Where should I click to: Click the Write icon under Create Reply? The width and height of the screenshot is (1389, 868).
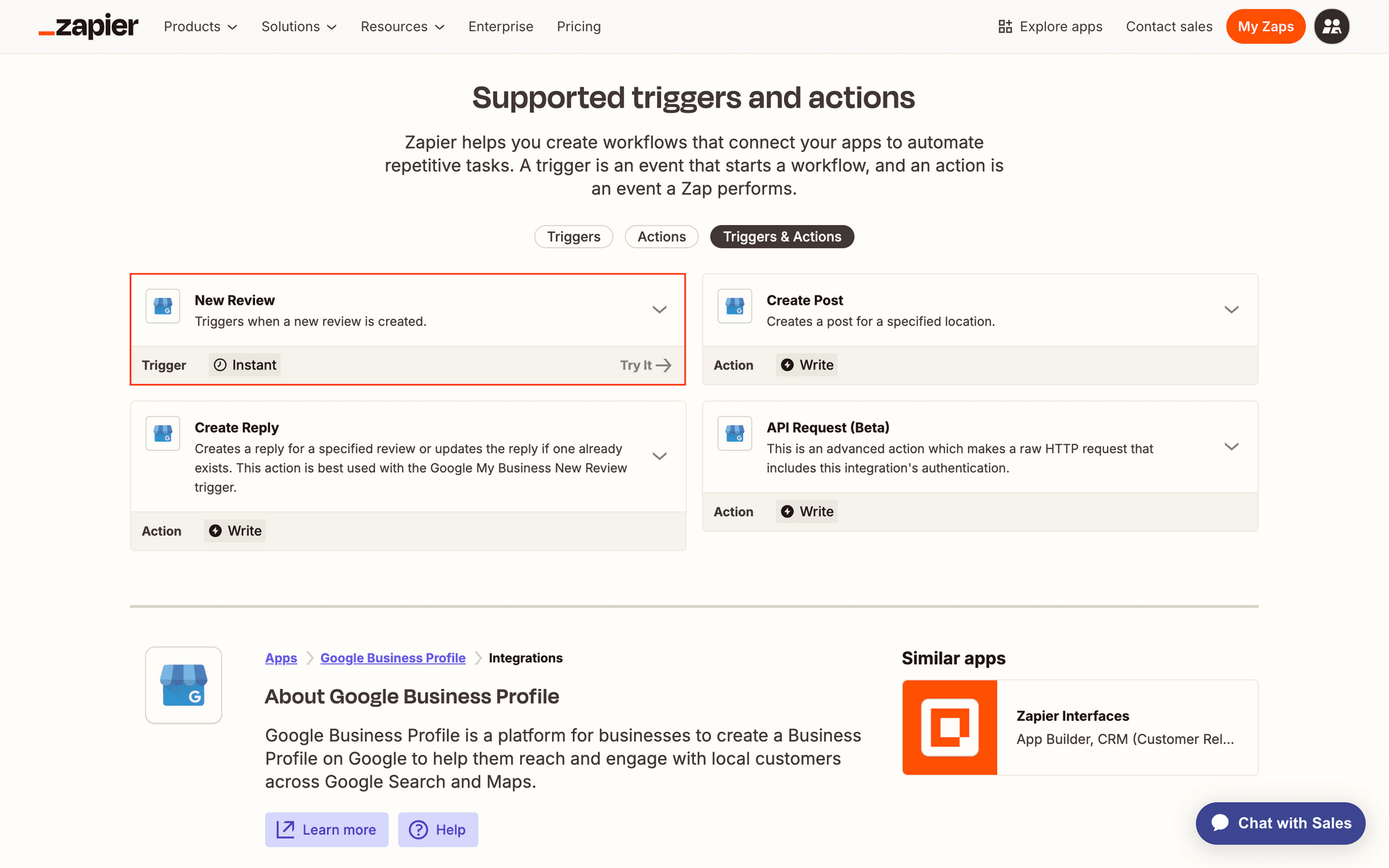[x=215, y=531]
